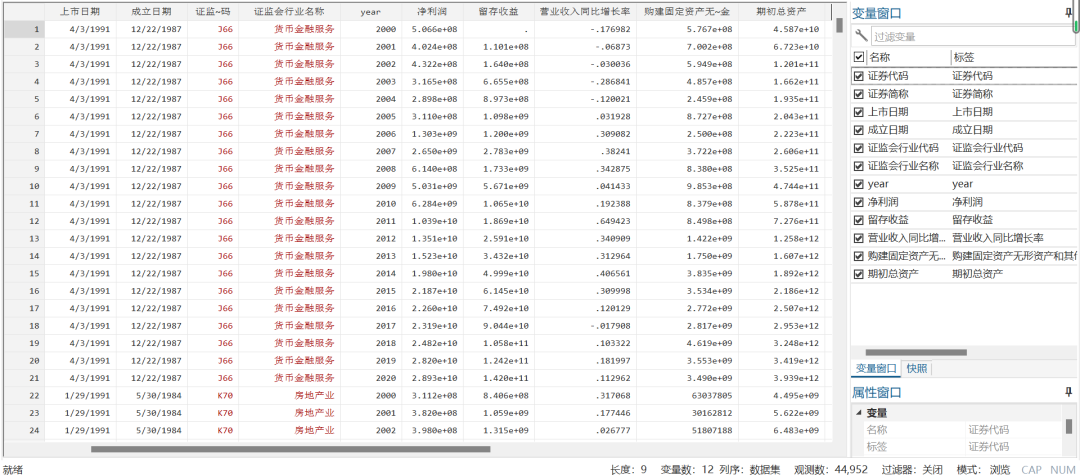Toggle the 净利润 variable checkbox
Image resolution: width=1080 pixels, height=476 pixels.
tap(858, 202)
